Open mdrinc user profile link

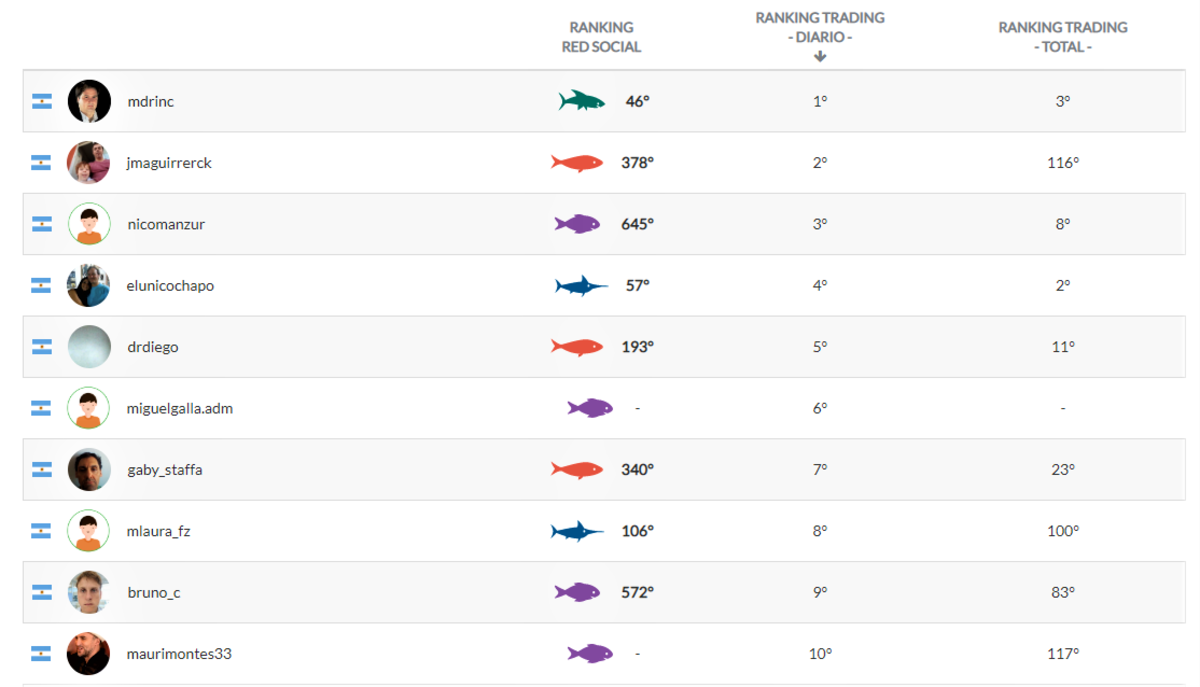point(151,101)
